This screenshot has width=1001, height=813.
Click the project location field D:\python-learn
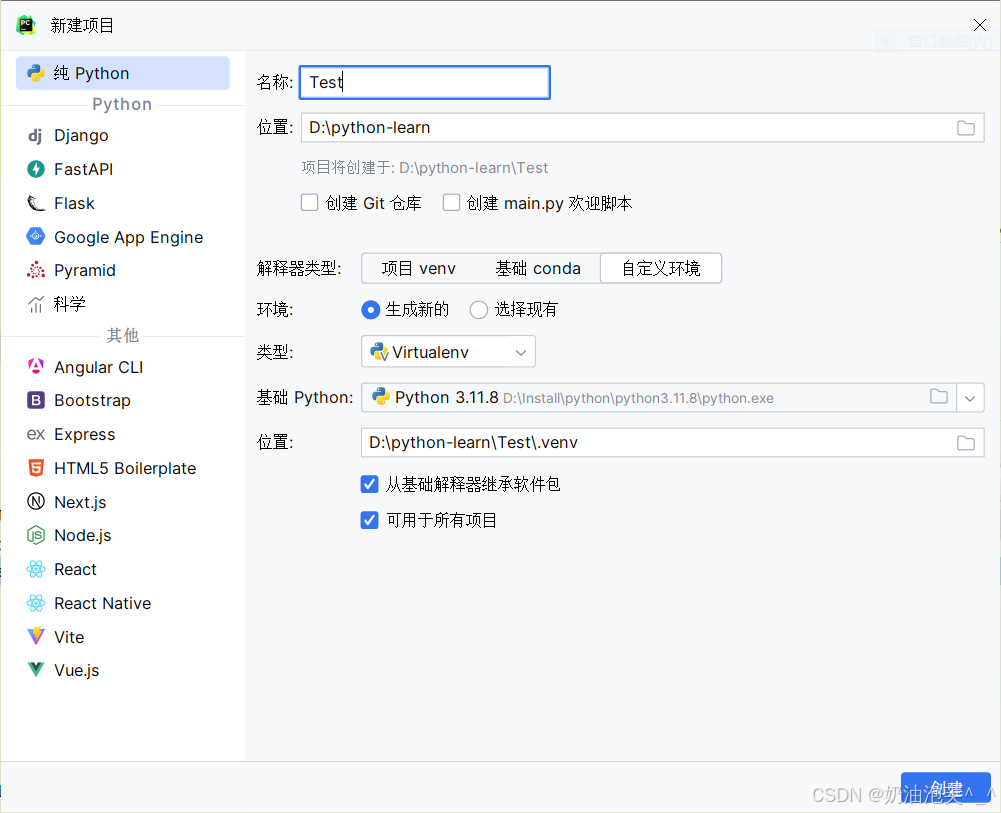[642, 128]
